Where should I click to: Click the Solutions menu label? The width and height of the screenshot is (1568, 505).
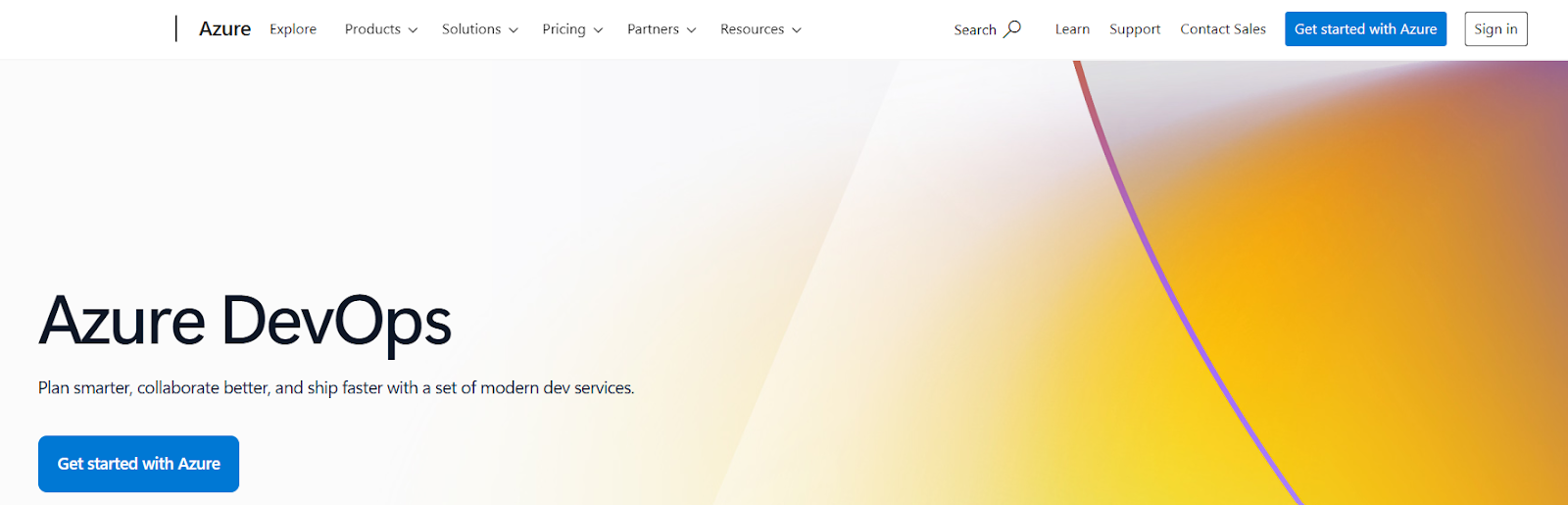pyautogui.click(x=471, y=29)
